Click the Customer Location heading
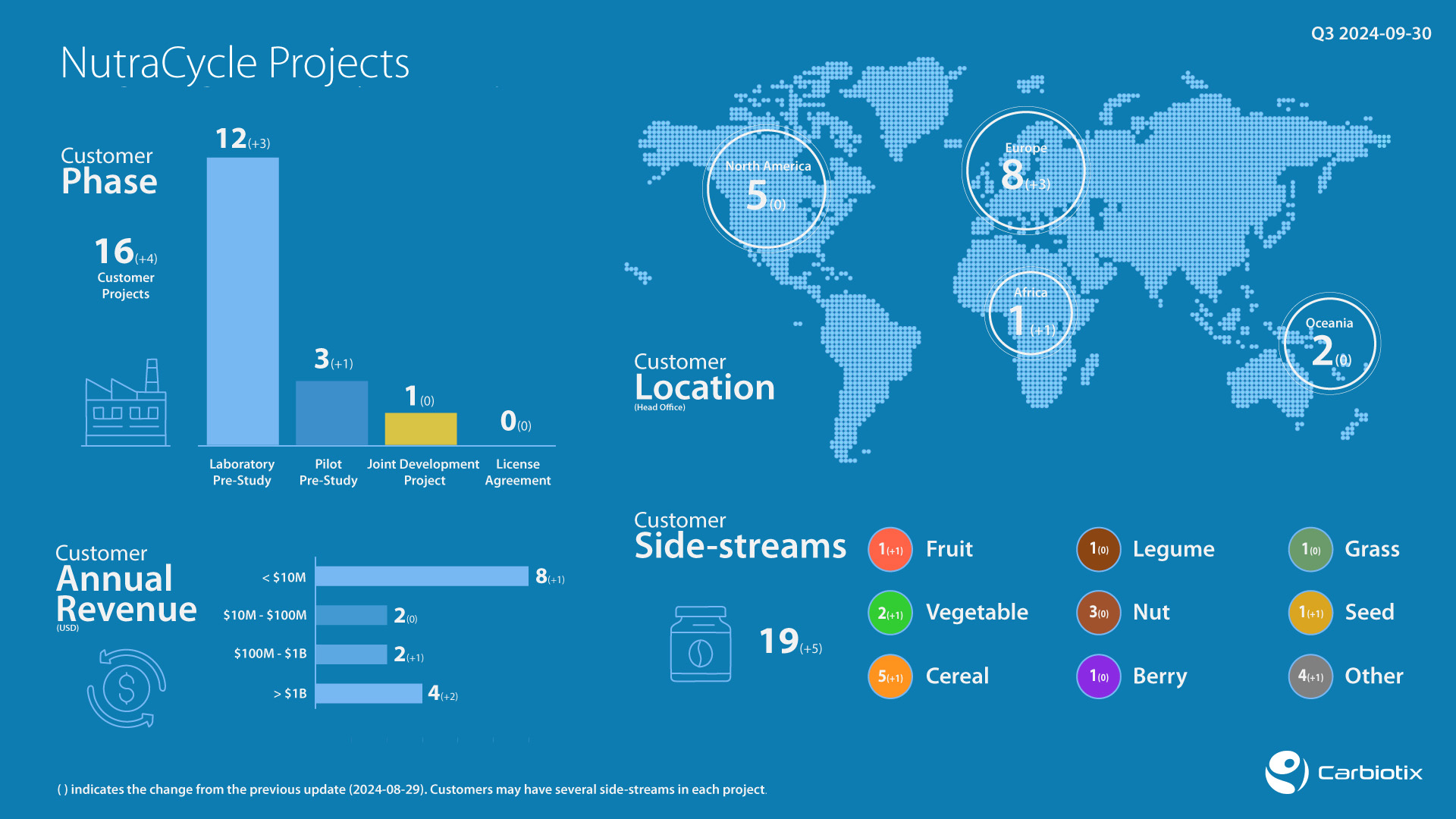Screen dimensions: 1456x819 click(x=704, y=378)
